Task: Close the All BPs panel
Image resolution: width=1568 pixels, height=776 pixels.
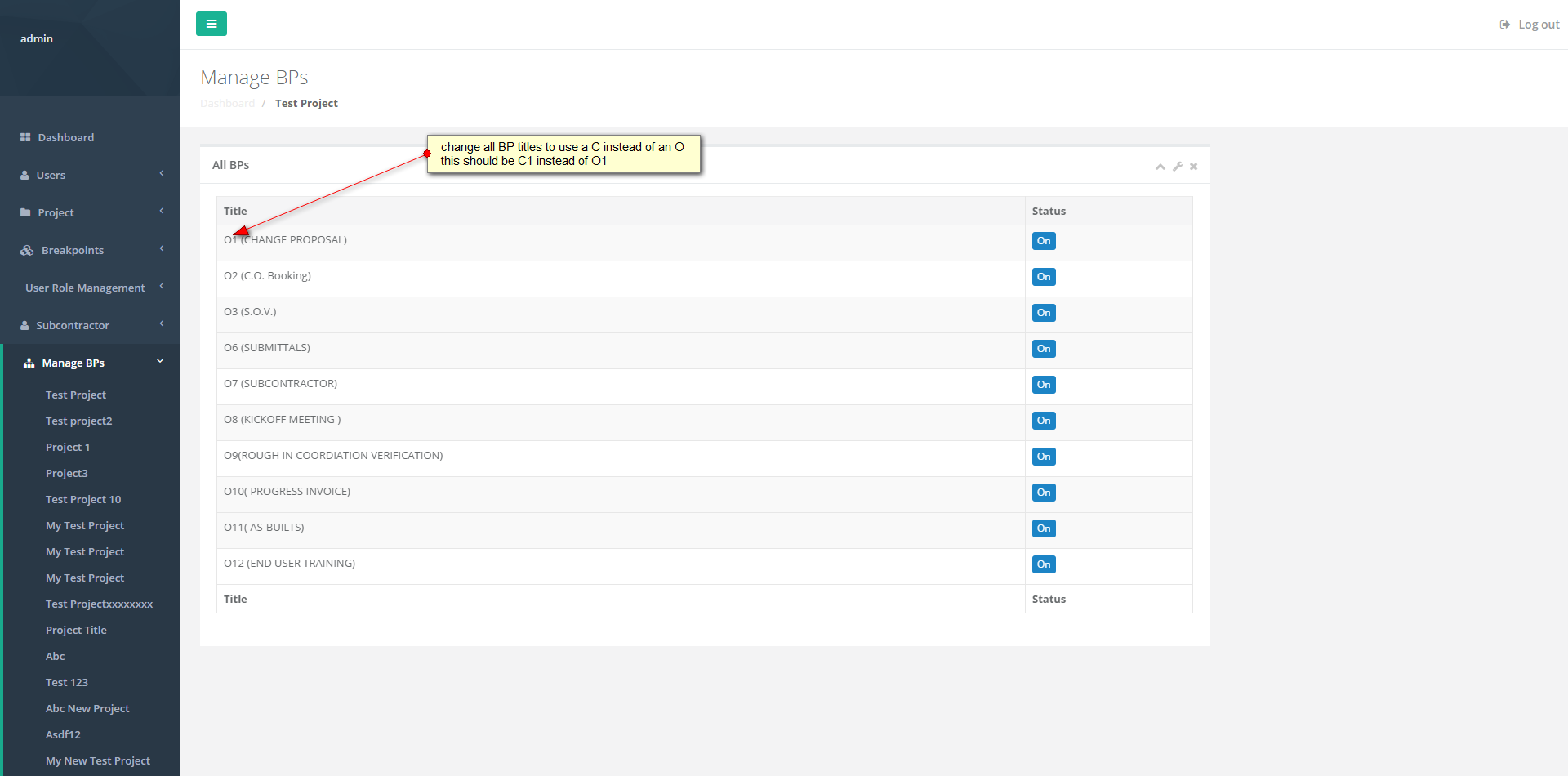Action: click(x=1193, y=167)
